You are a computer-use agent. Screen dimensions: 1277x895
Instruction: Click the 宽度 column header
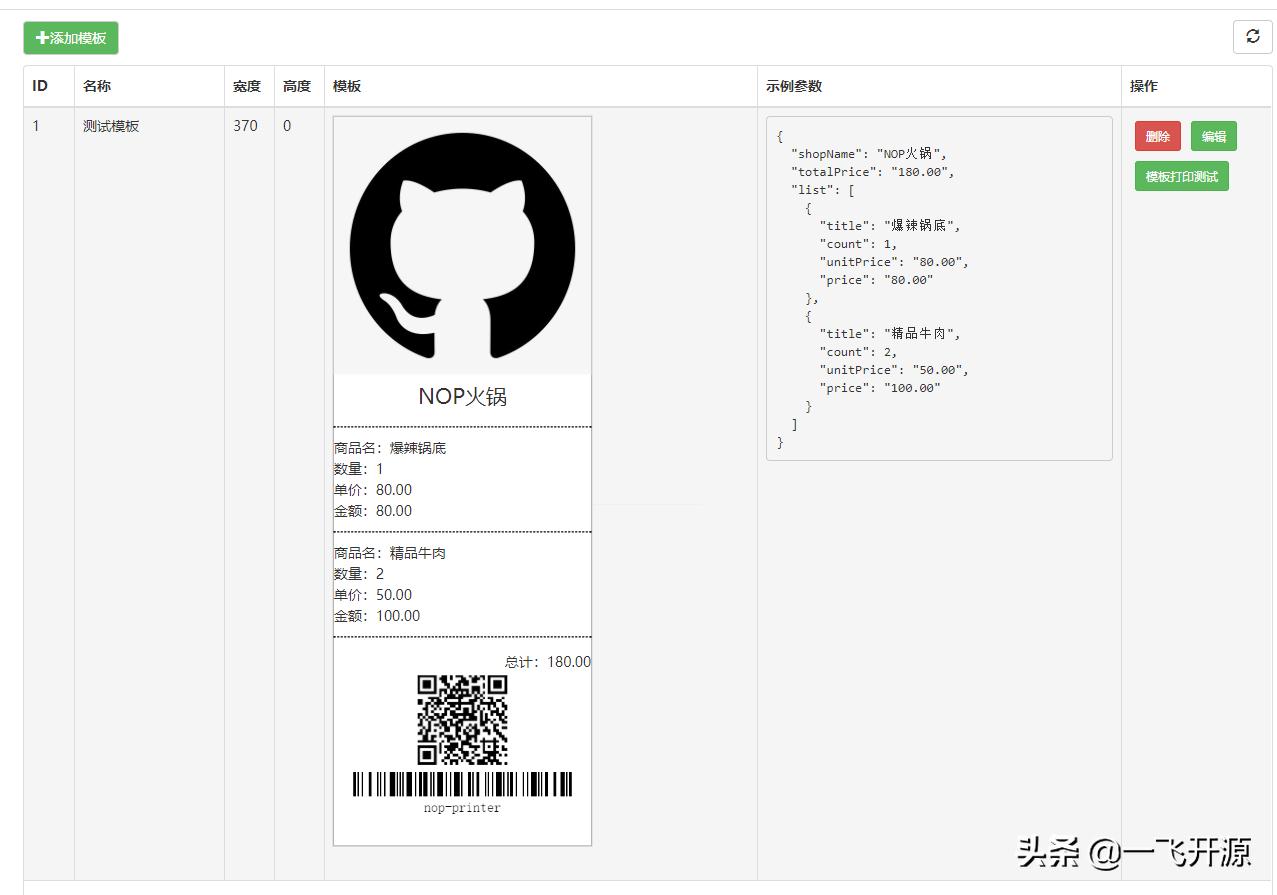click(248, 86)
